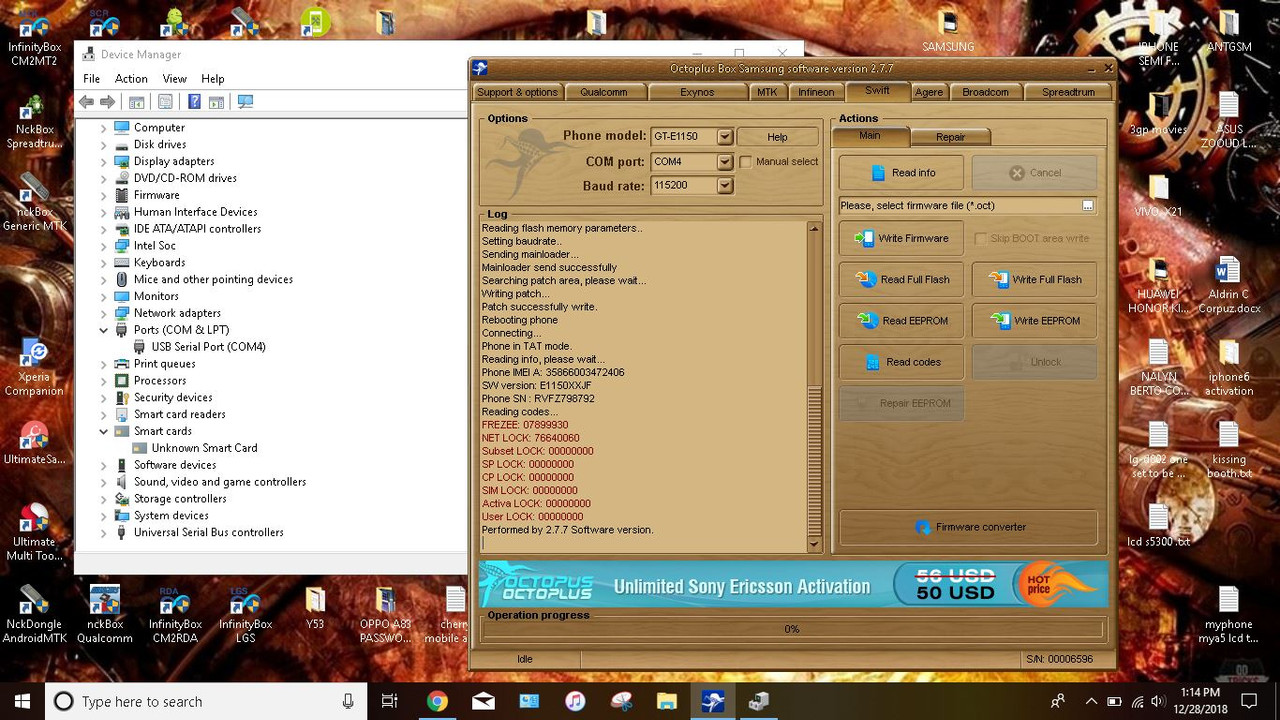This screenshot has width=1280, height=720.
Task: Open File Explorer from the taskbar
Action: (x=667, y=701)
